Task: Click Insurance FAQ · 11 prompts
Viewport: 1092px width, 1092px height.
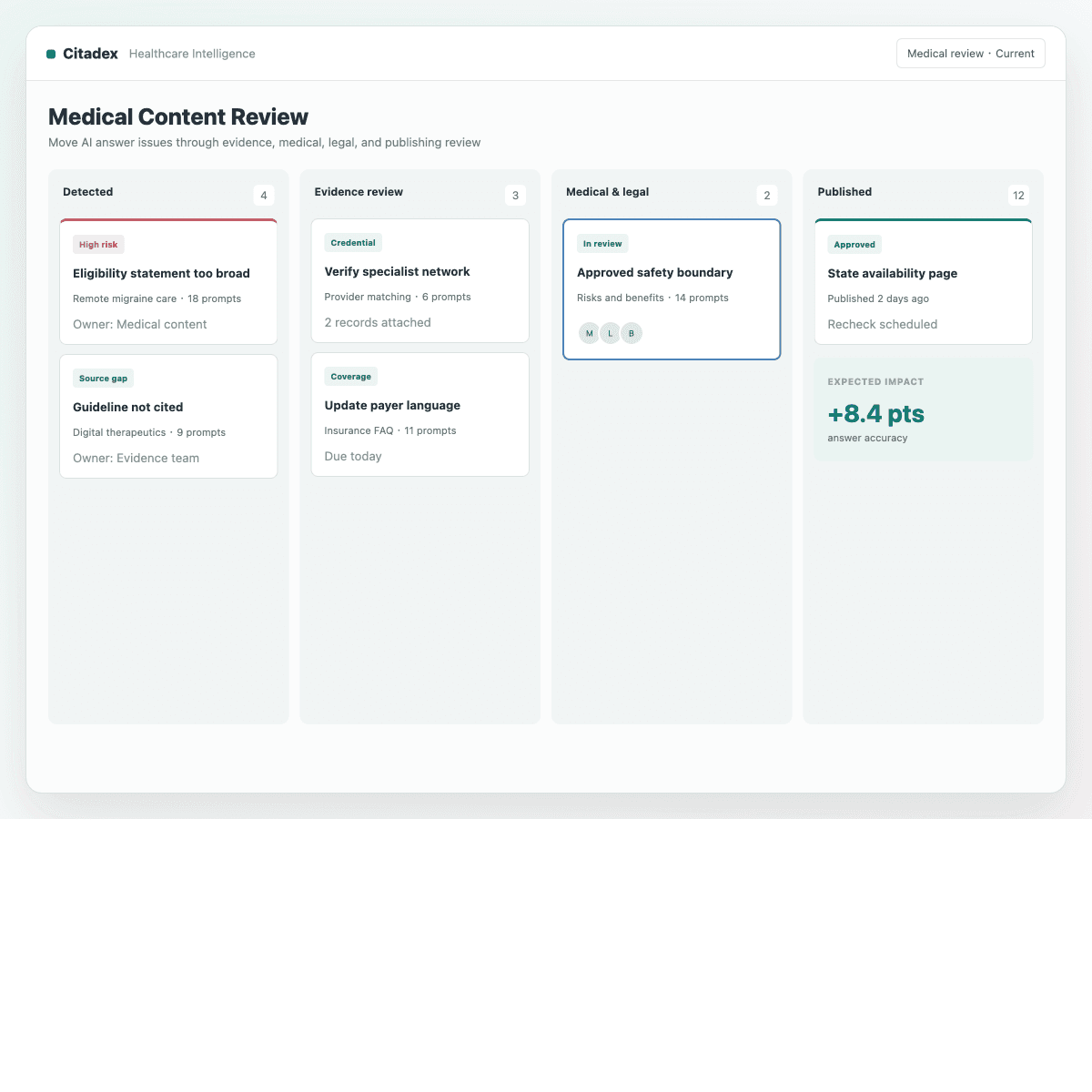Action: (x=390, y=430)
